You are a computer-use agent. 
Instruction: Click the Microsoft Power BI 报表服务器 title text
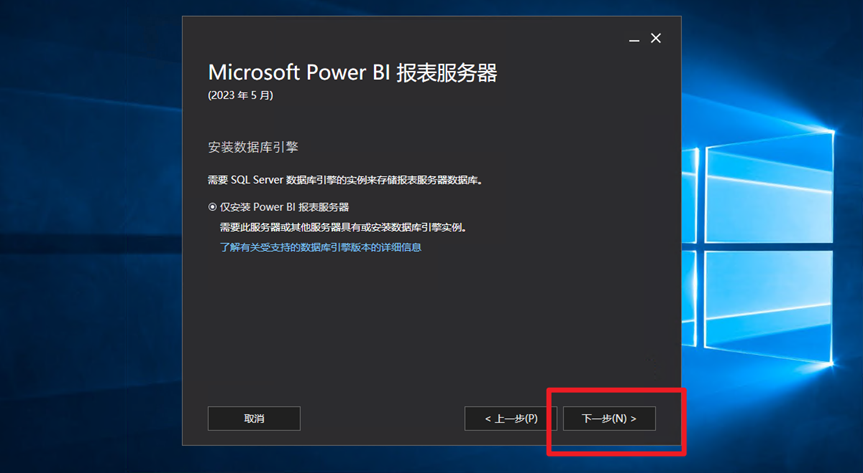(x=352, y=73)
